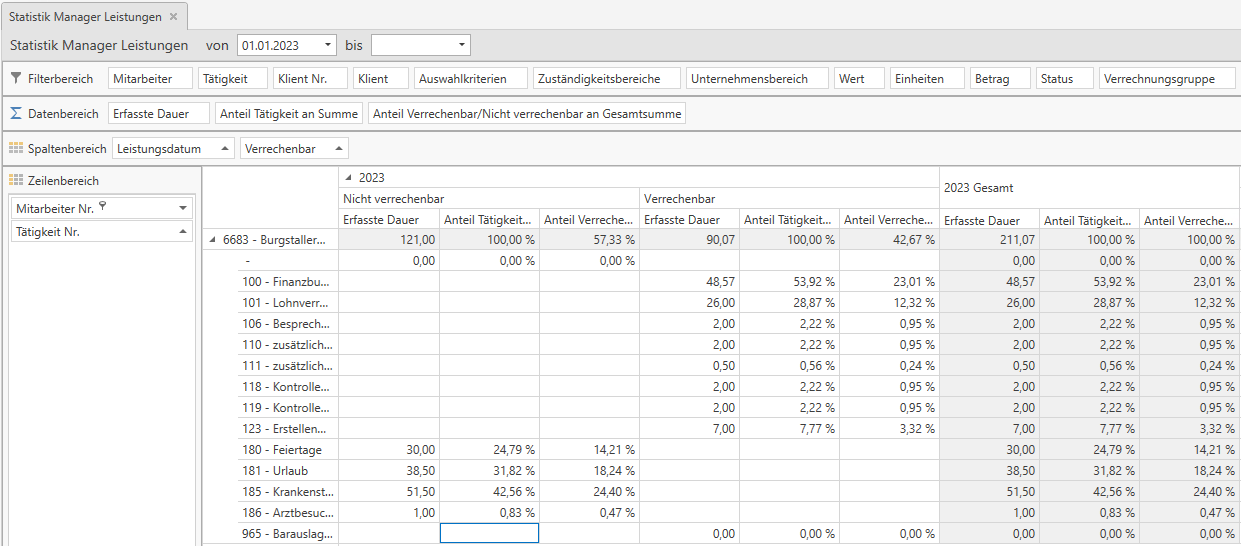1241x546 pixels.
Task: Open the 'bis' date dropdown
Action: click(461, 45)
